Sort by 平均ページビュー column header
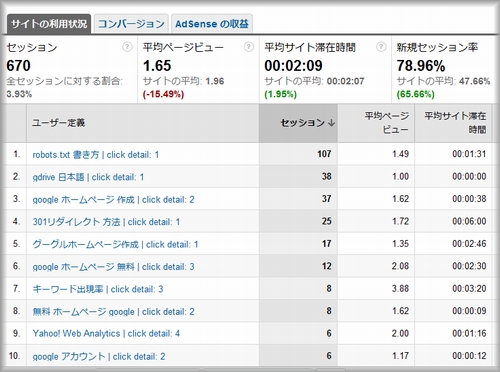 pyautogui.click(x=376, y=123)
